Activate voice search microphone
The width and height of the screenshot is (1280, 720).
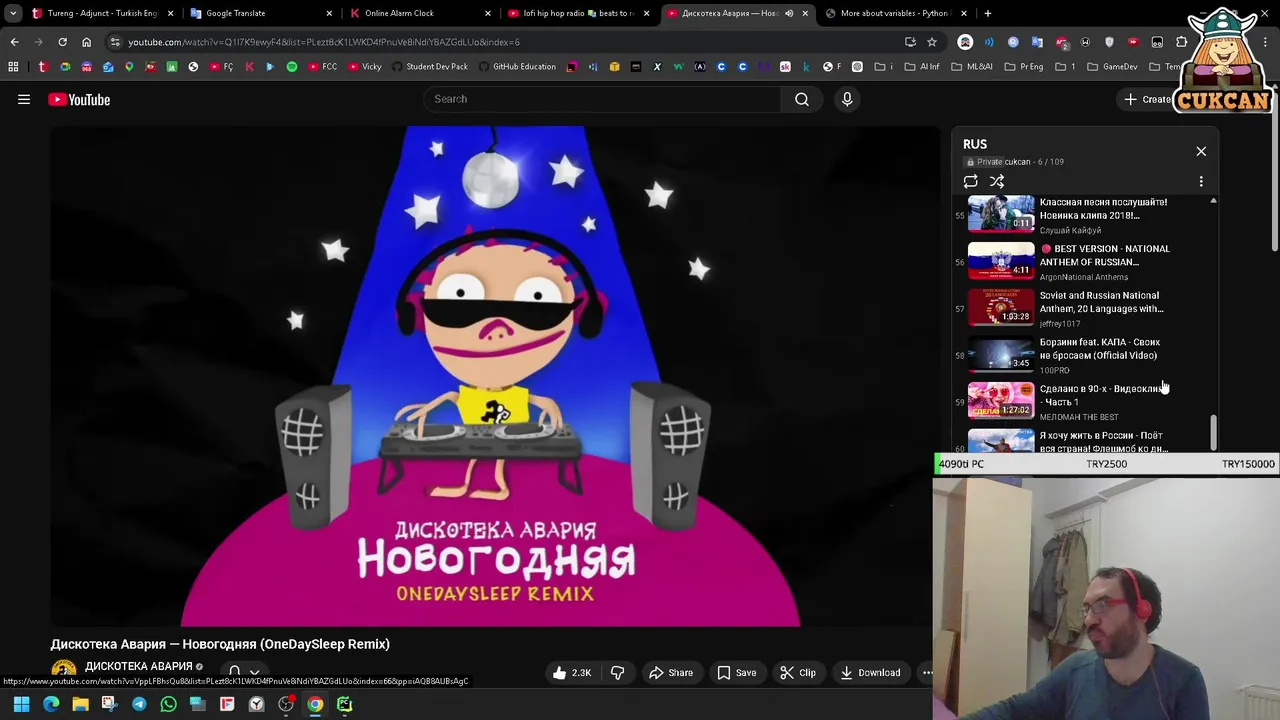(x=847, y=99)
